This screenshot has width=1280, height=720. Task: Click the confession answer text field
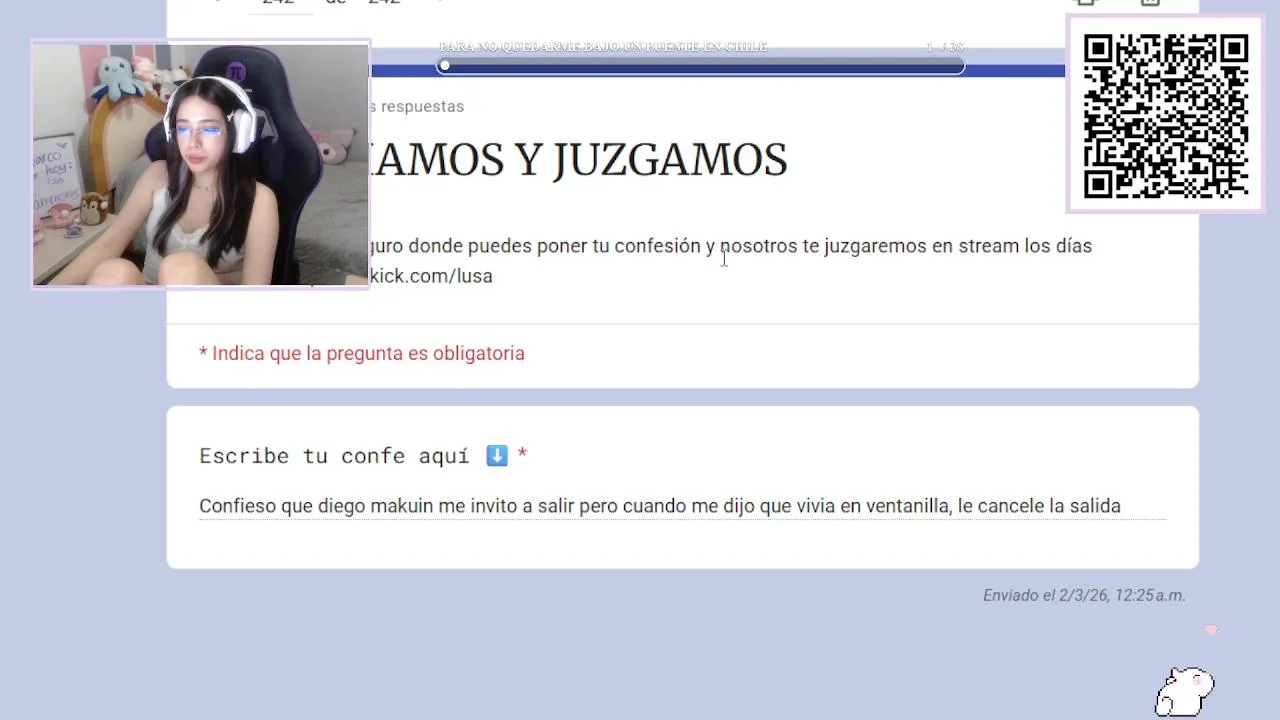click(x=682, y=506)
